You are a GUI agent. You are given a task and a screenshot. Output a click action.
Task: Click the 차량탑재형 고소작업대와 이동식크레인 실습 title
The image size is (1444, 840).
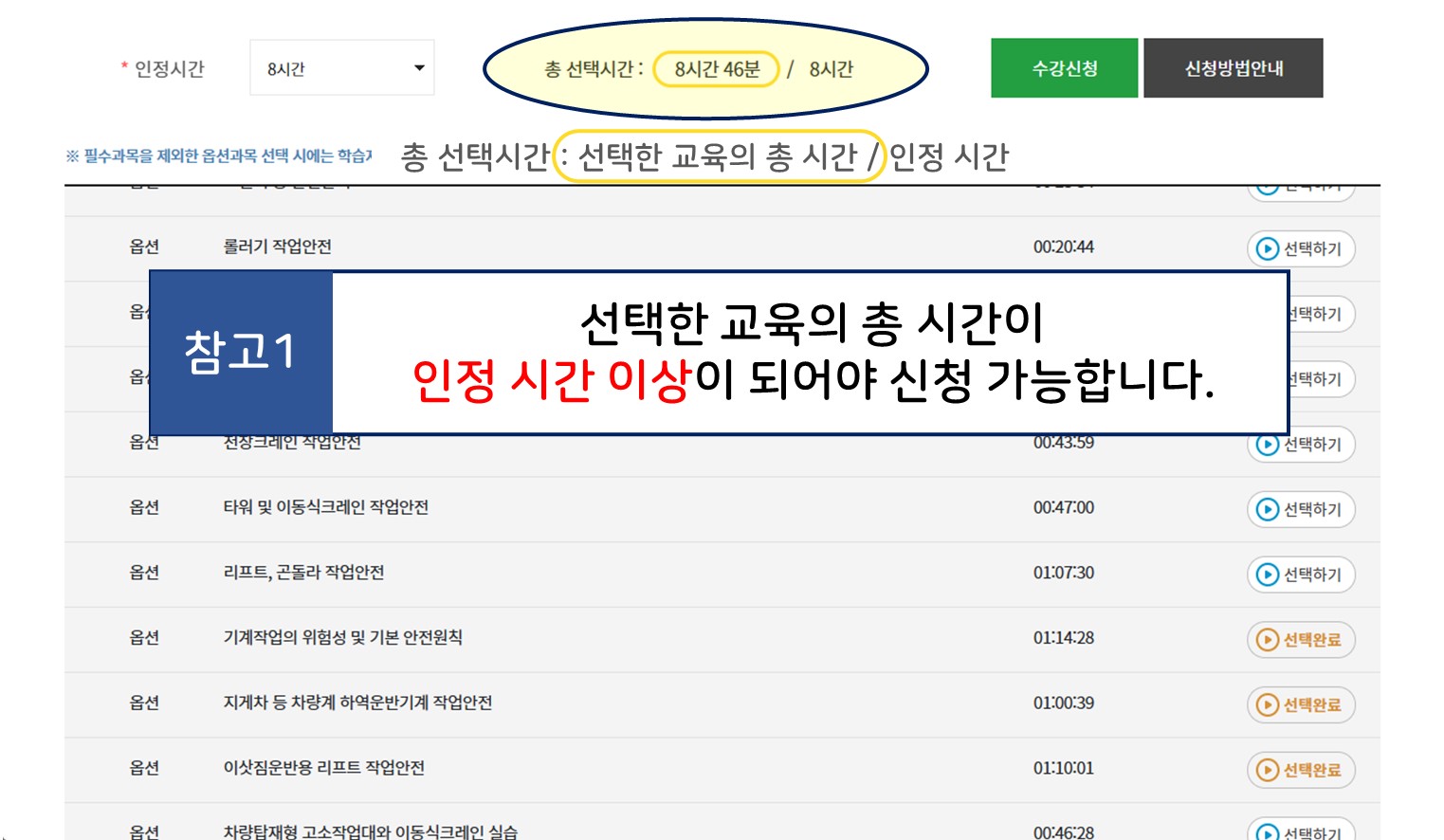tap(370, 831)
